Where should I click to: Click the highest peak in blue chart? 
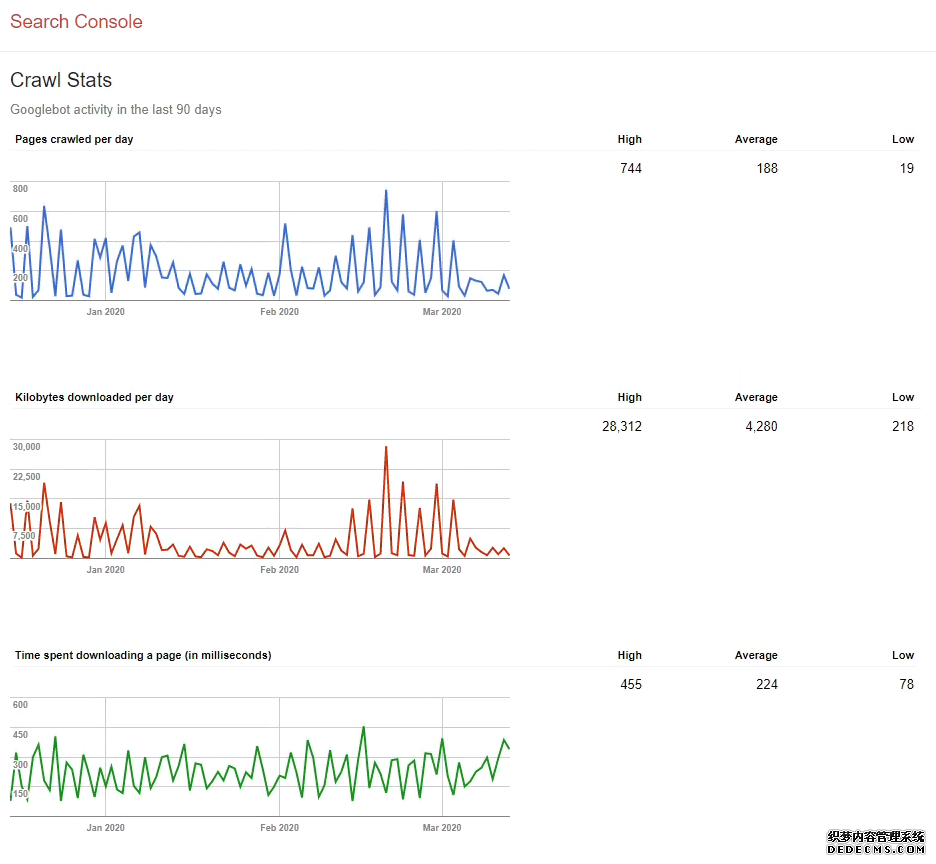pyautogui.click(x=386, y=192)
